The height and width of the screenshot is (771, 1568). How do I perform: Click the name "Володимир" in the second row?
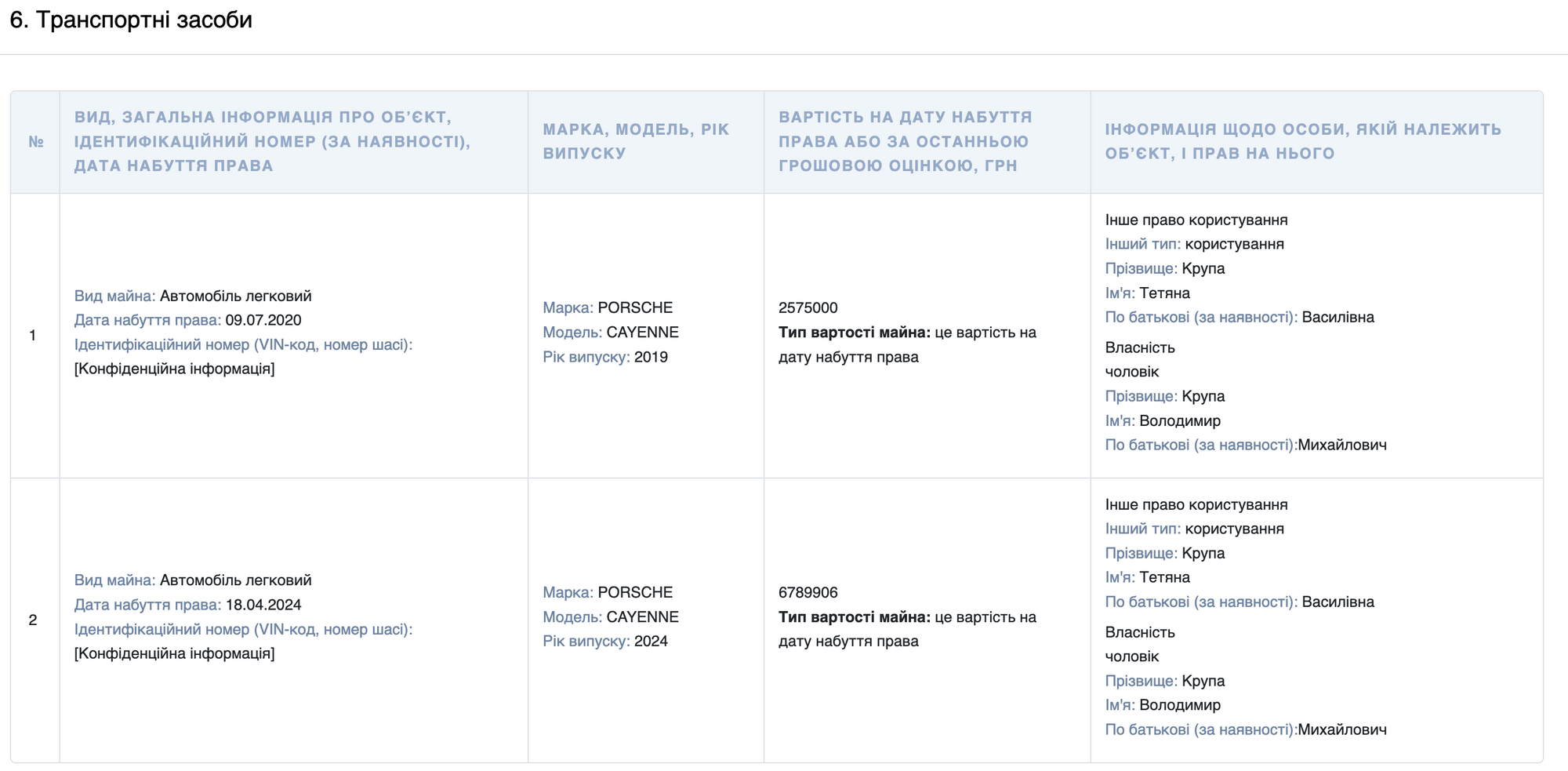point(1179,705)
